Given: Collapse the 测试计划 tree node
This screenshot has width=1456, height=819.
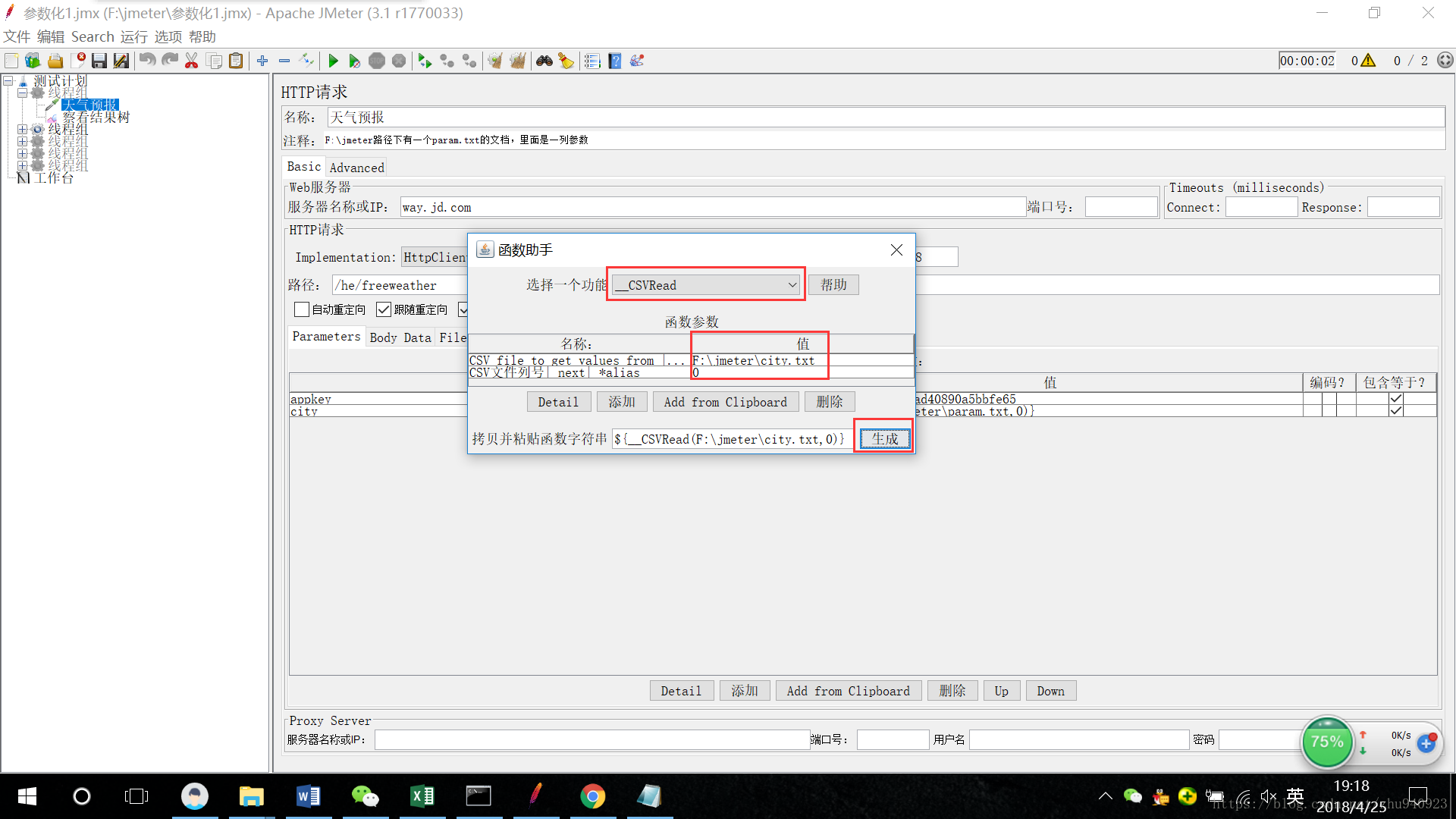Looking at the screenshot, I should coord(8,80).
